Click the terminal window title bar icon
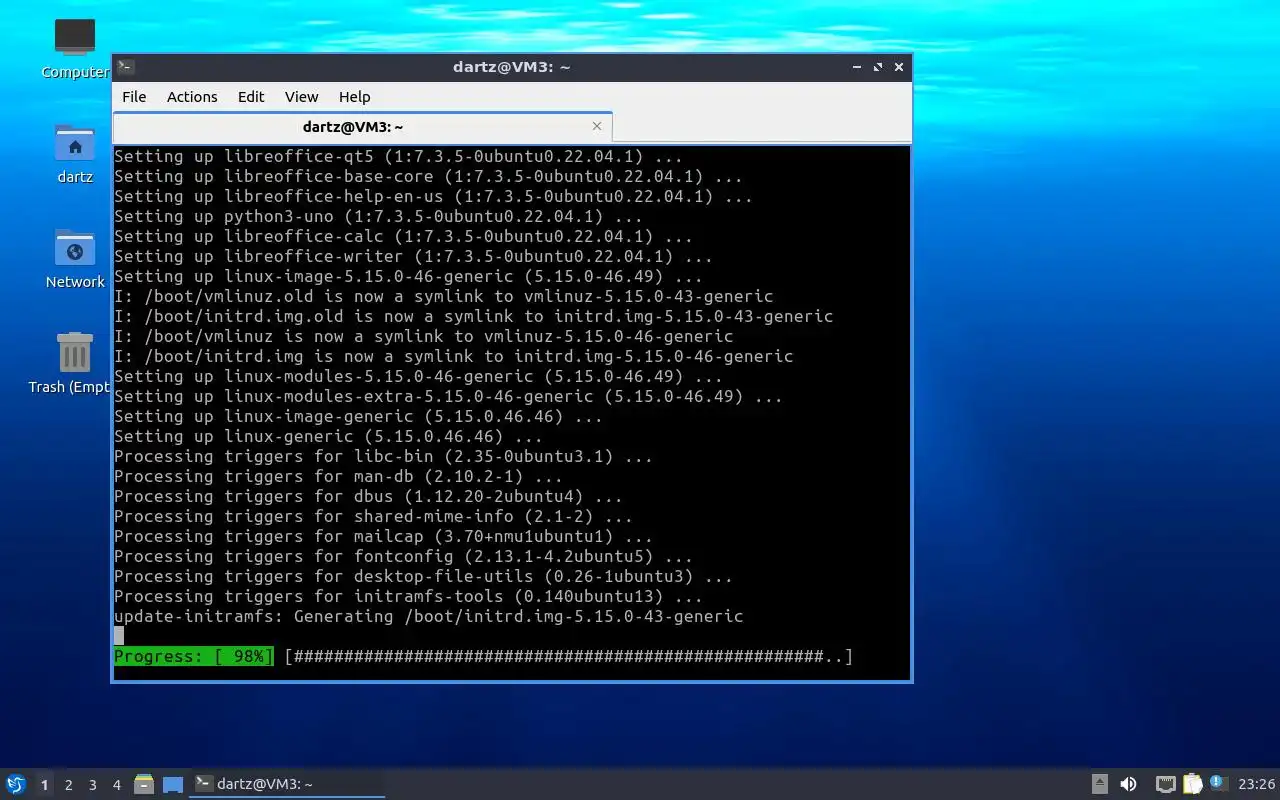1280x800 pixels. tap(126, 67)
